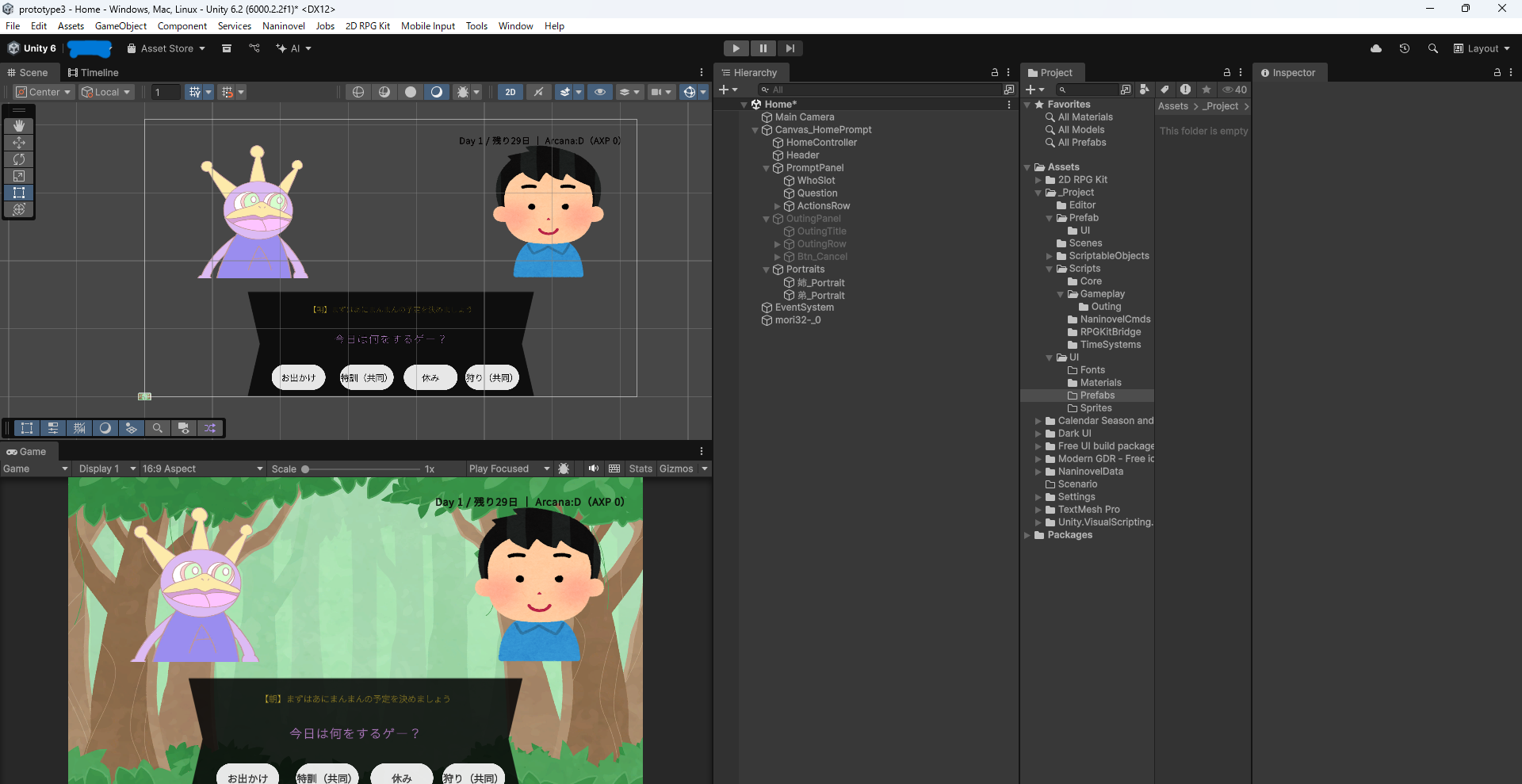Toggle 2D view mode in Scene
Viewport: 1522px width, 784px height.
pyautogui.click(x=511, y=92)
